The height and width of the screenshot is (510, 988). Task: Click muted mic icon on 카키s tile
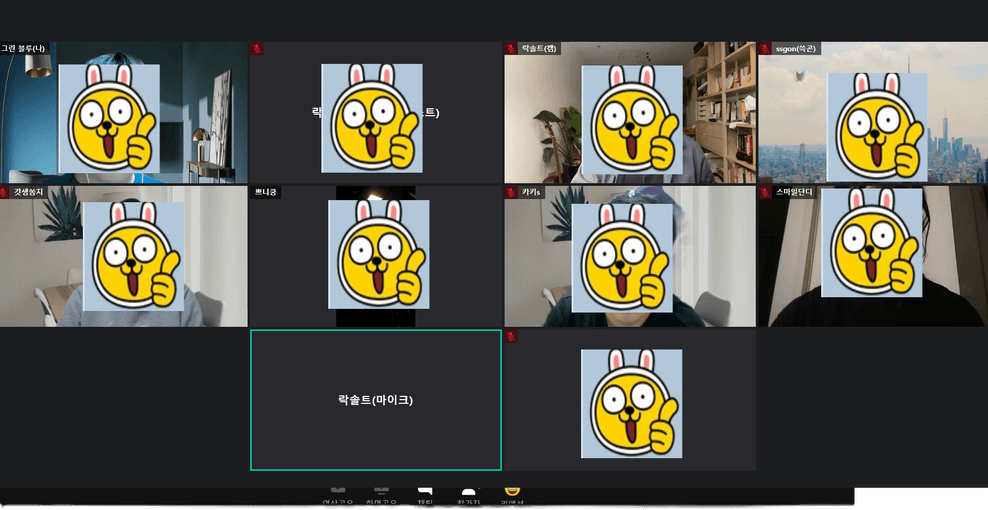tap(511, 192)
